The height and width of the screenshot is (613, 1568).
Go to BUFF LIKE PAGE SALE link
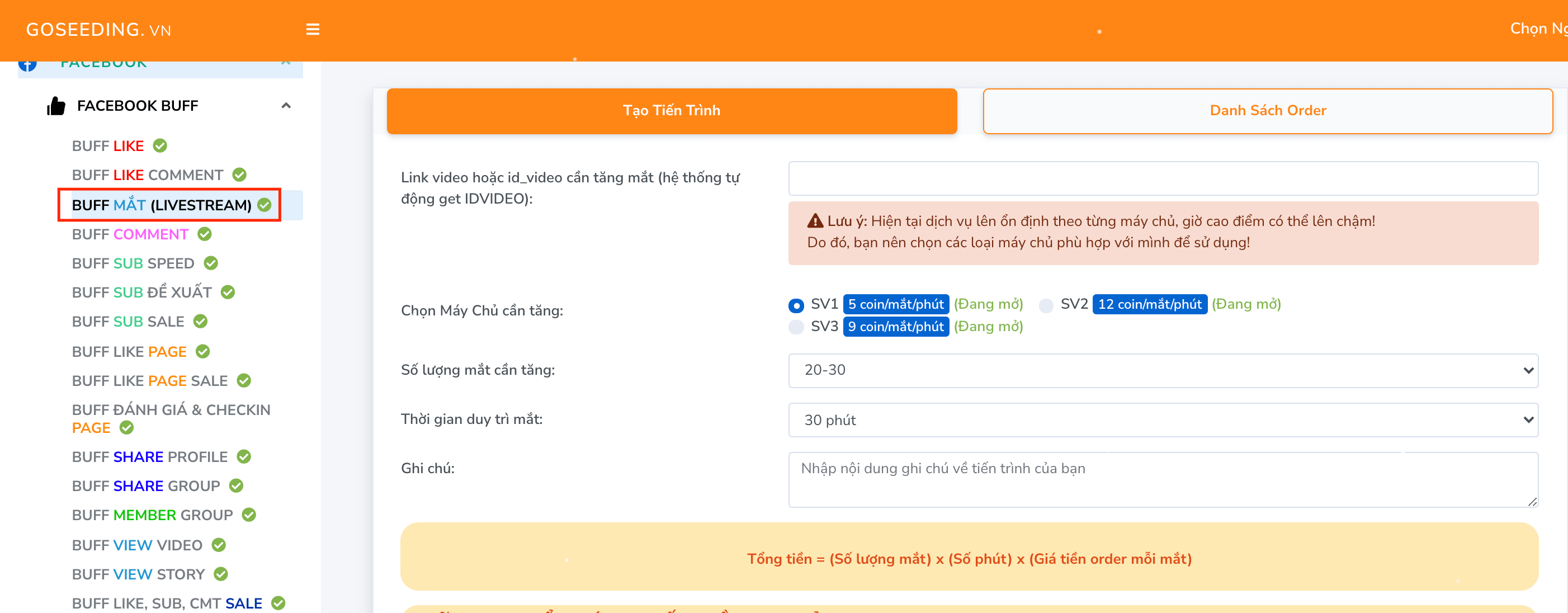[149, 380]
